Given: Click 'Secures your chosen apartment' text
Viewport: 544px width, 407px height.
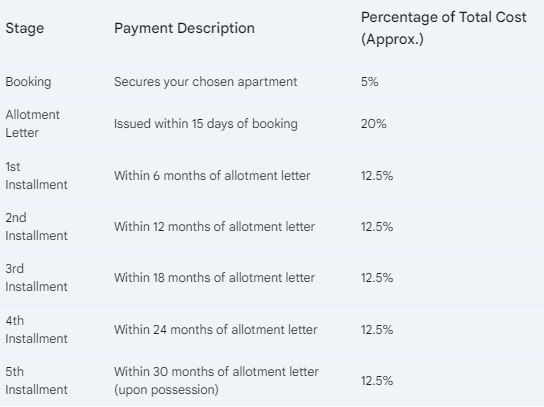Looking at the screenshot, I should point(205,82).
